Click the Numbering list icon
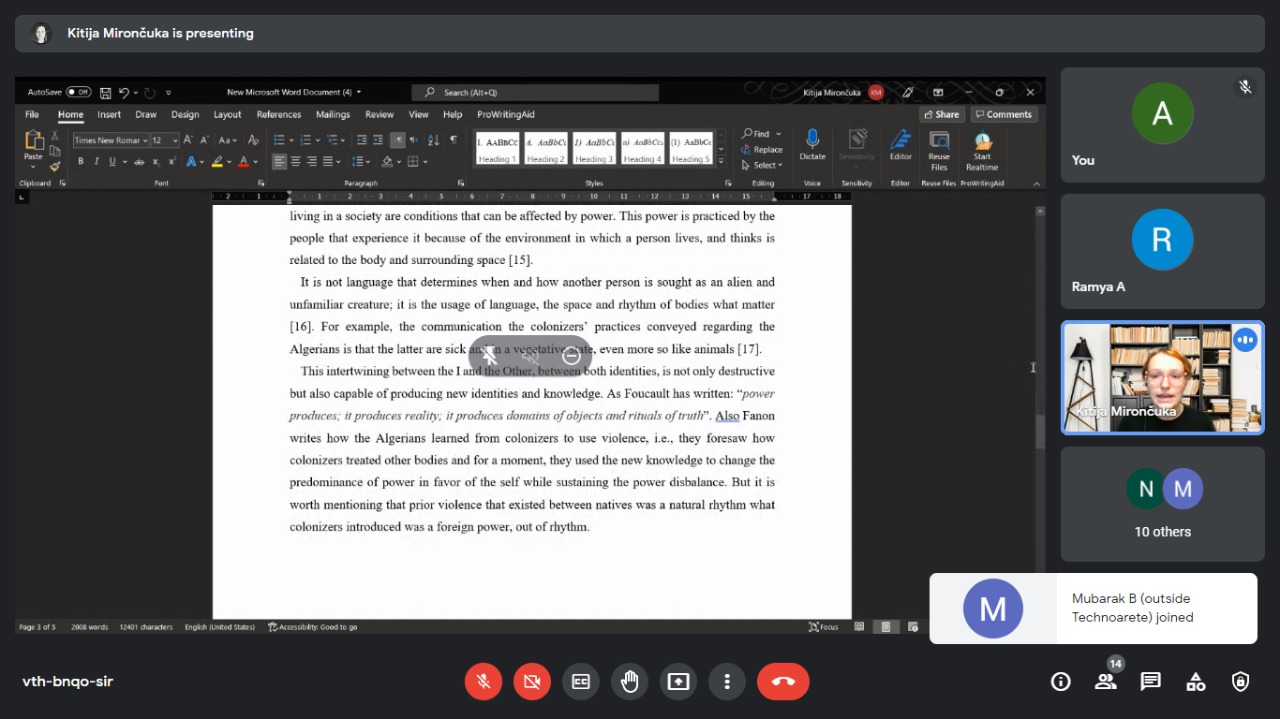The height and width of the screenshot is (719, 1280). (x=305, y=140)
